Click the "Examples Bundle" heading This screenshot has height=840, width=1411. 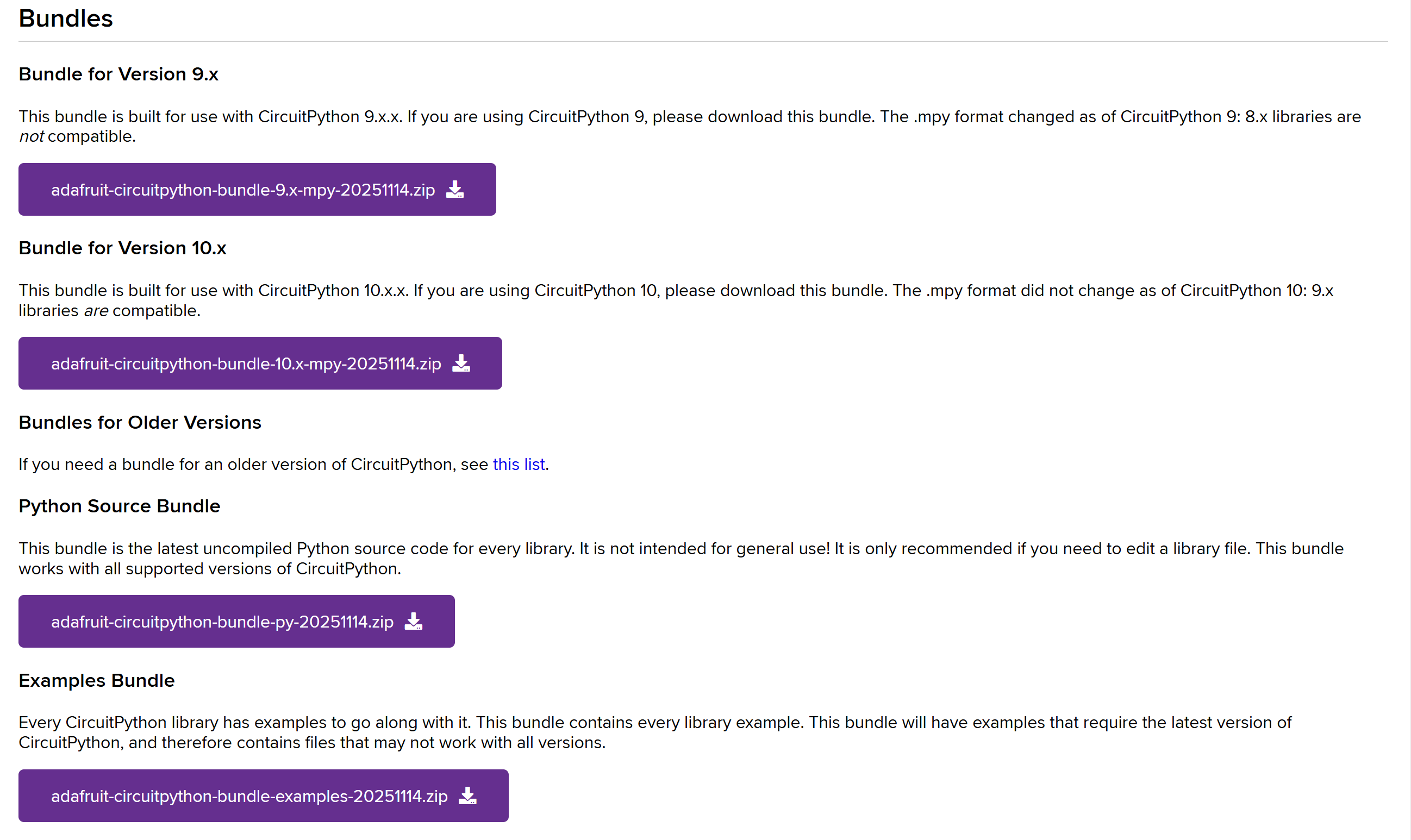(96, 680)
